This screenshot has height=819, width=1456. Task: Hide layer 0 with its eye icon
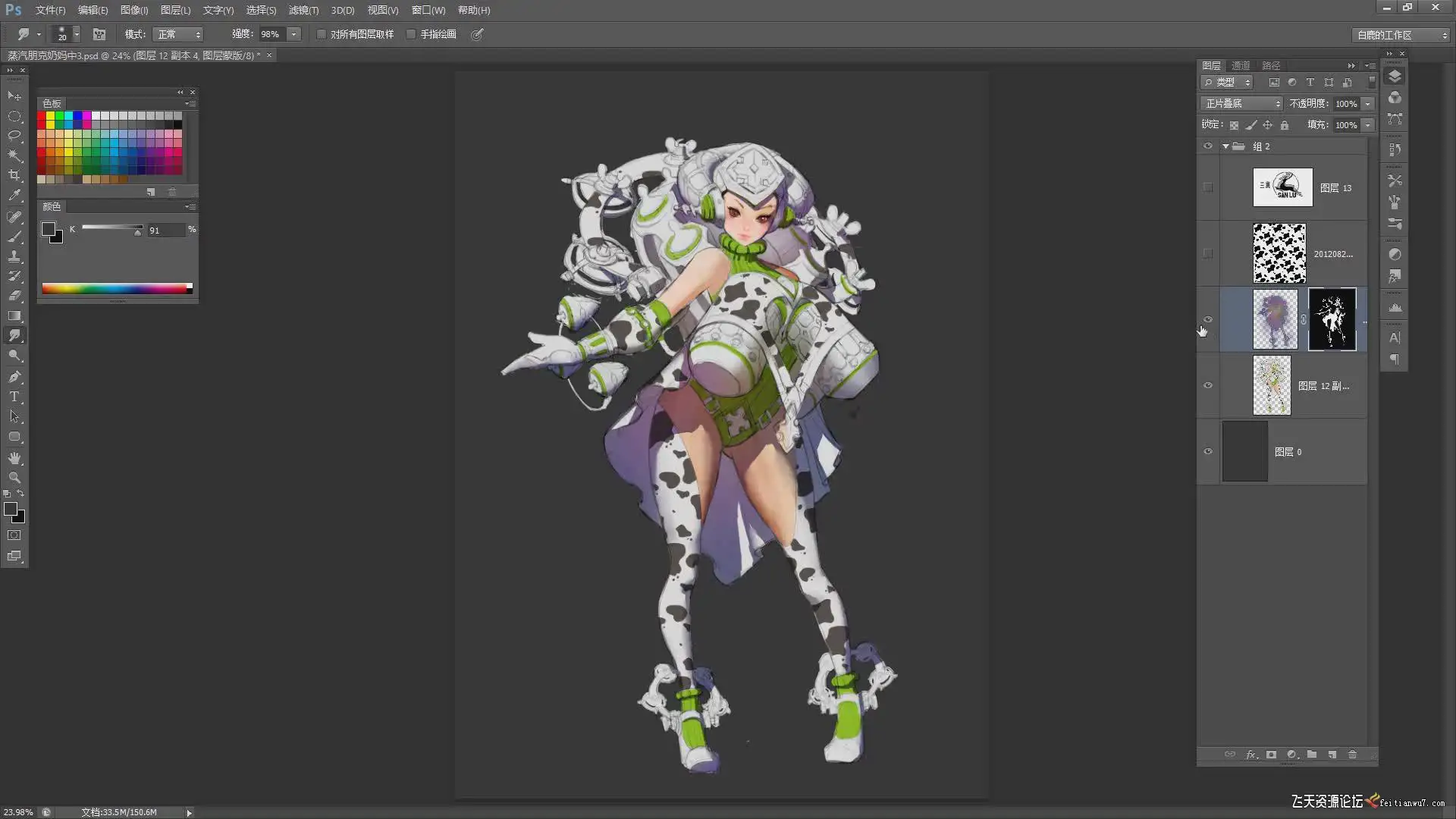point(1208,451)
